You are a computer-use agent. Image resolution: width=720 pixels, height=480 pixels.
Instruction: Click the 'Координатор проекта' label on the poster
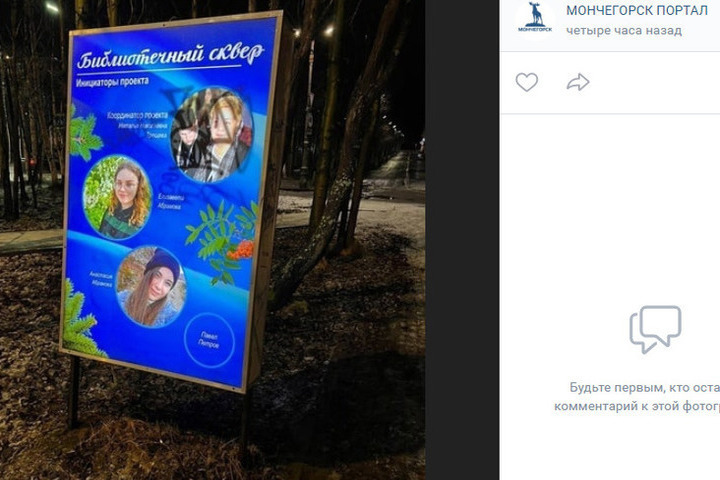(x=137, y=115)
